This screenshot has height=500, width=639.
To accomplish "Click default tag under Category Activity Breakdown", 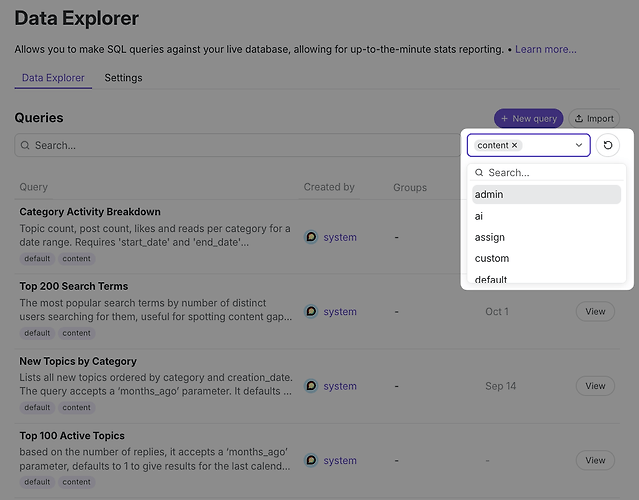I will point(37,259).
